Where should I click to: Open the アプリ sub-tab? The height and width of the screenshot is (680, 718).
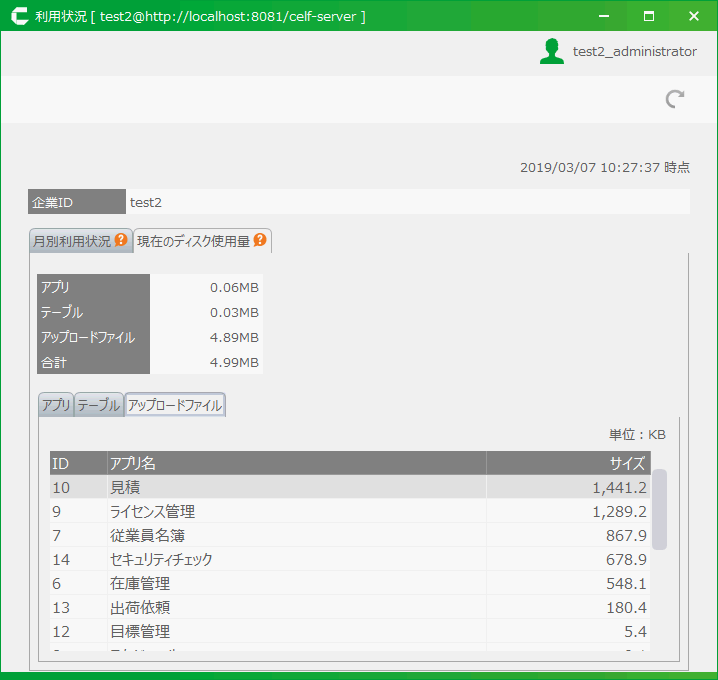click(56, 405)
